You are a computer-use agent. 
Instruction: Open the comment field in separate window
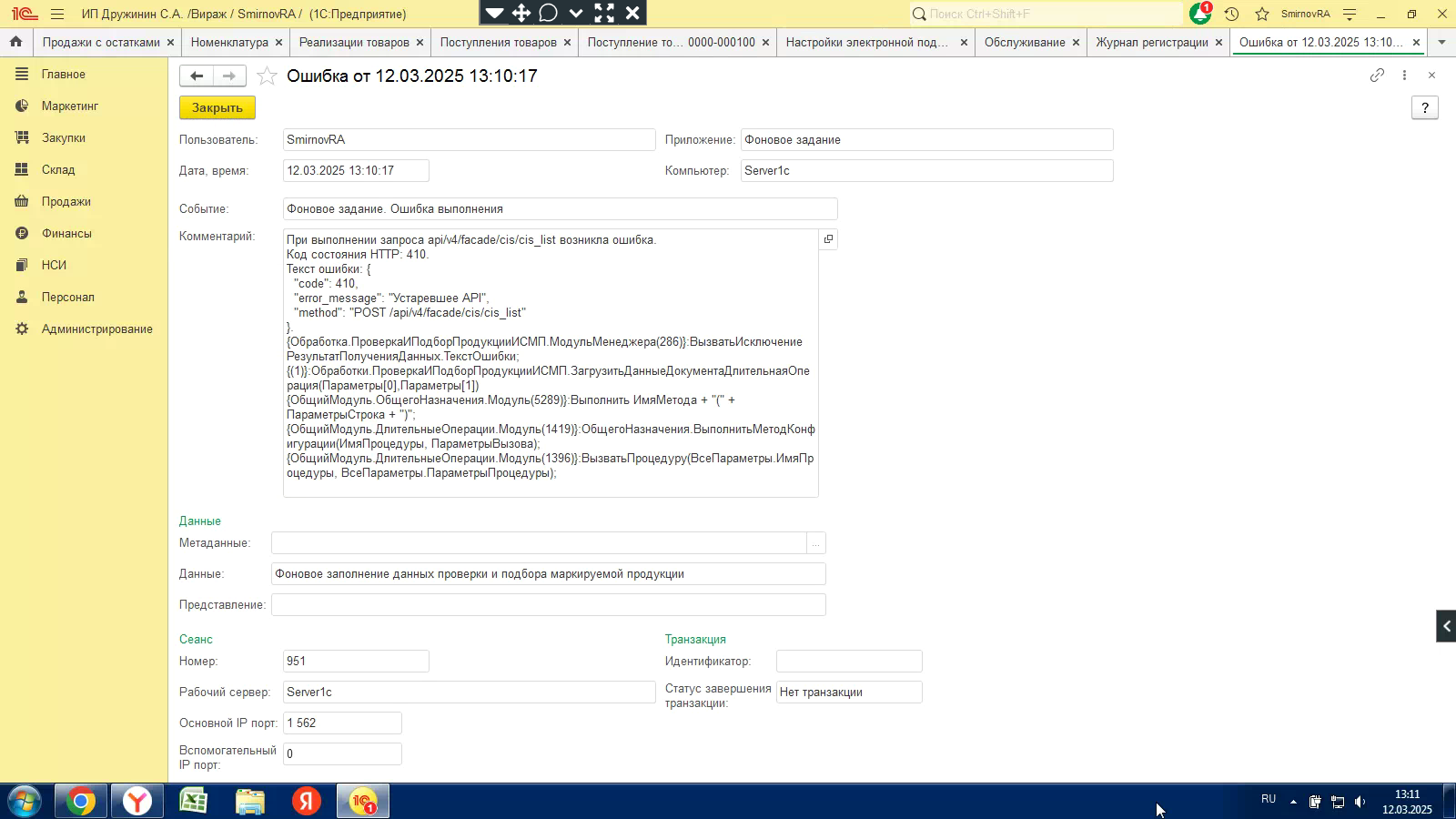tap(828, 239)
